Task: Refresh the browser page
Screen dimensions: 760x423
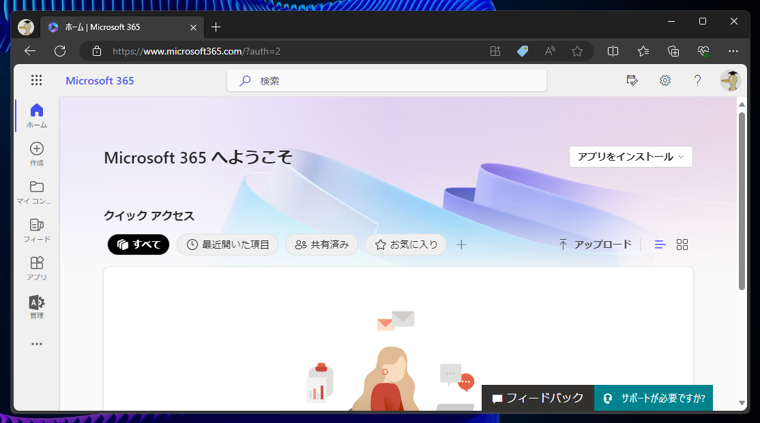Action: [60, 51]
